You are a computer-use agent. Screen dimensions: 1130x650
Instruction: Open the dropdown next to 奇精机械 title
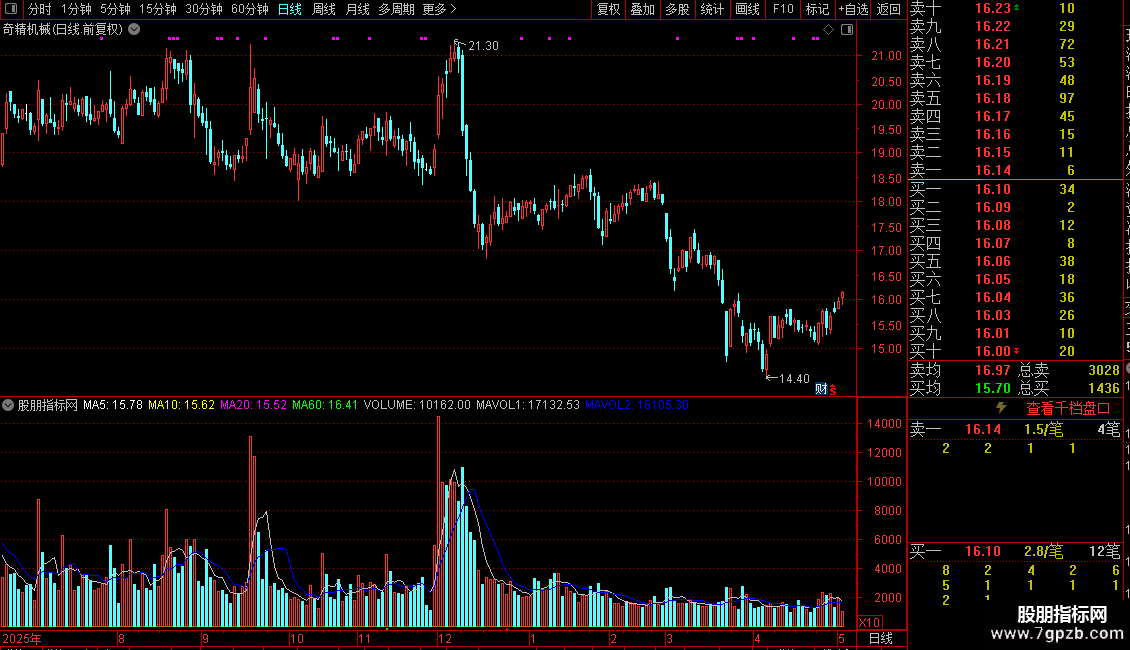coord(134,29)
